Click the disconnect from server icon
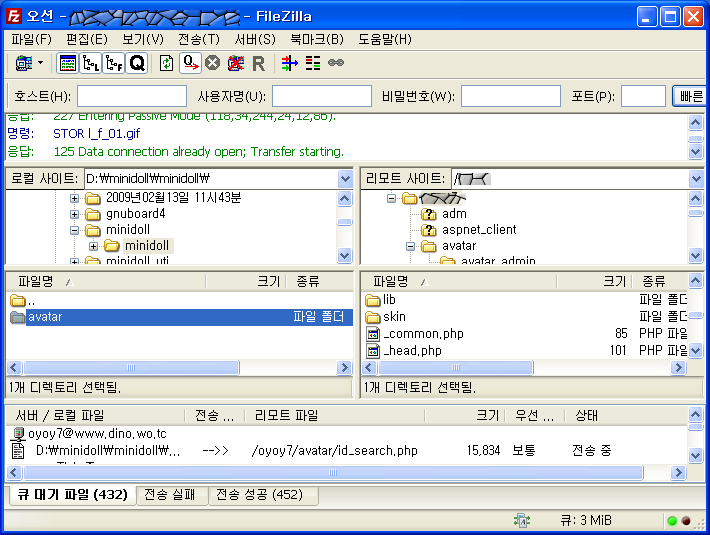The height and width of the screenshot is (535, 710). [x=235, y=63]
